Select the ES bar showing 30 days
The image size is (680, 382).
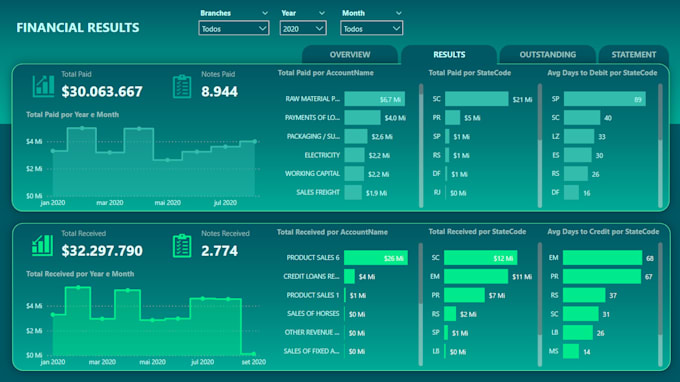coord(578,155)
